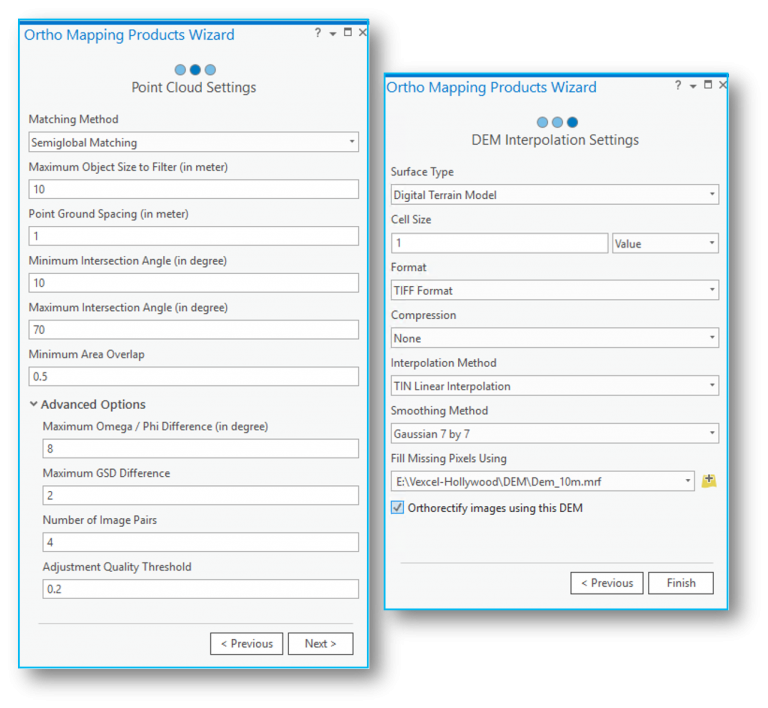Click Minimum Intersection Angle input field
Screen dimensions: 768x708
coord(193,283)
